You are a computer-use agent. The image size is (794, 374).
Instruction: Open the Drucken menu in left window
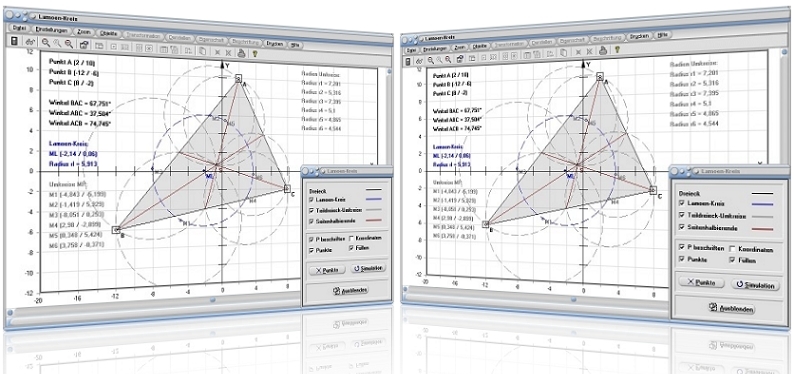click(274, 43)
